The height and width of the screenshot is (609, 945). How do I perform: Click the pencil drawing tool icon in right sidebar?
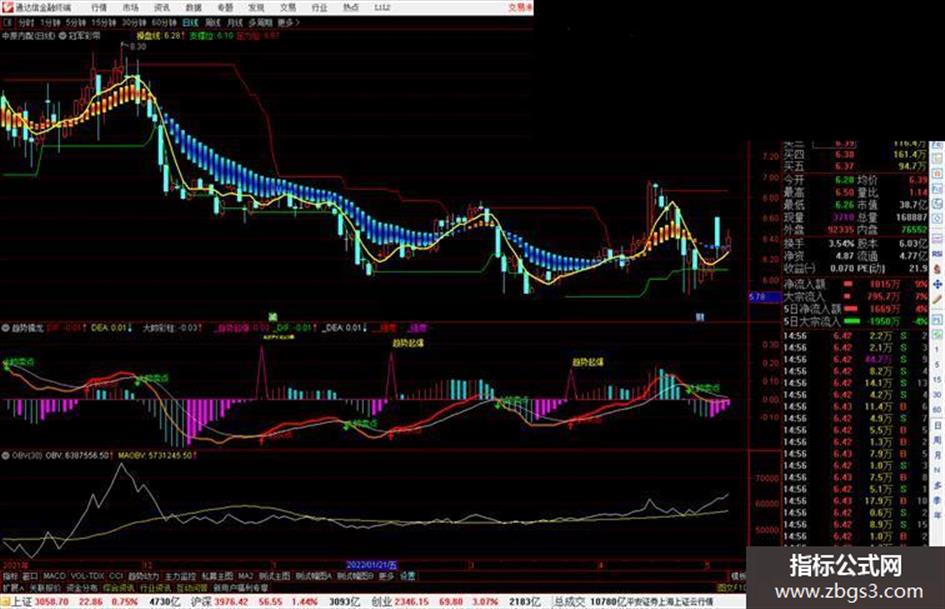(937, 299)
